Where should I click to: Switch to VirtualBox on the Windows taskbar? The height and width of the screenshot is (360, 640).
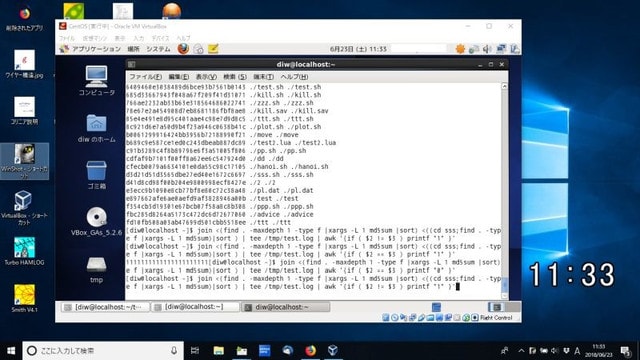[333, 351]
